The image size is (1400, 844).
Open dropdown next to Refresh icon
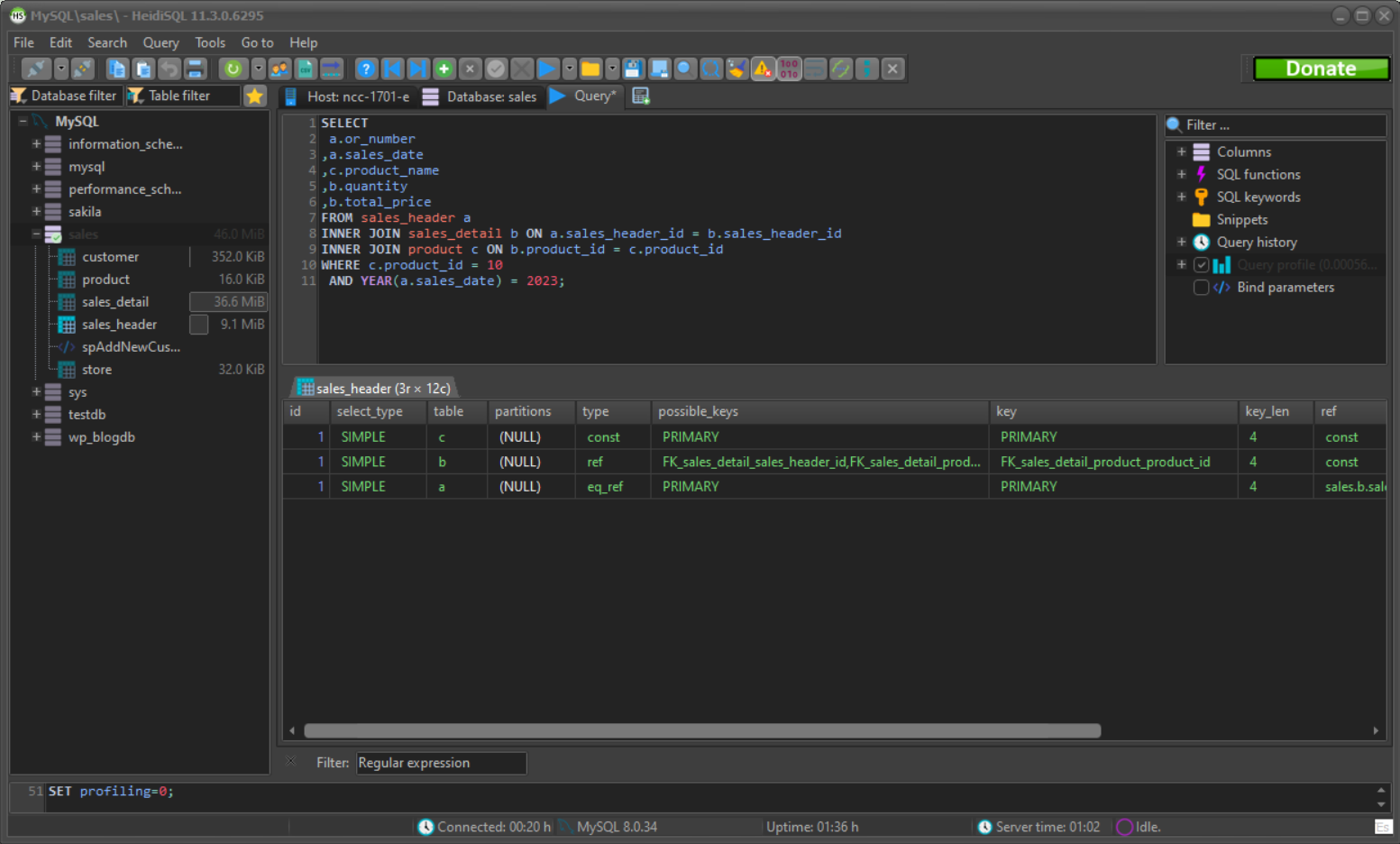(x=259, y=69)
